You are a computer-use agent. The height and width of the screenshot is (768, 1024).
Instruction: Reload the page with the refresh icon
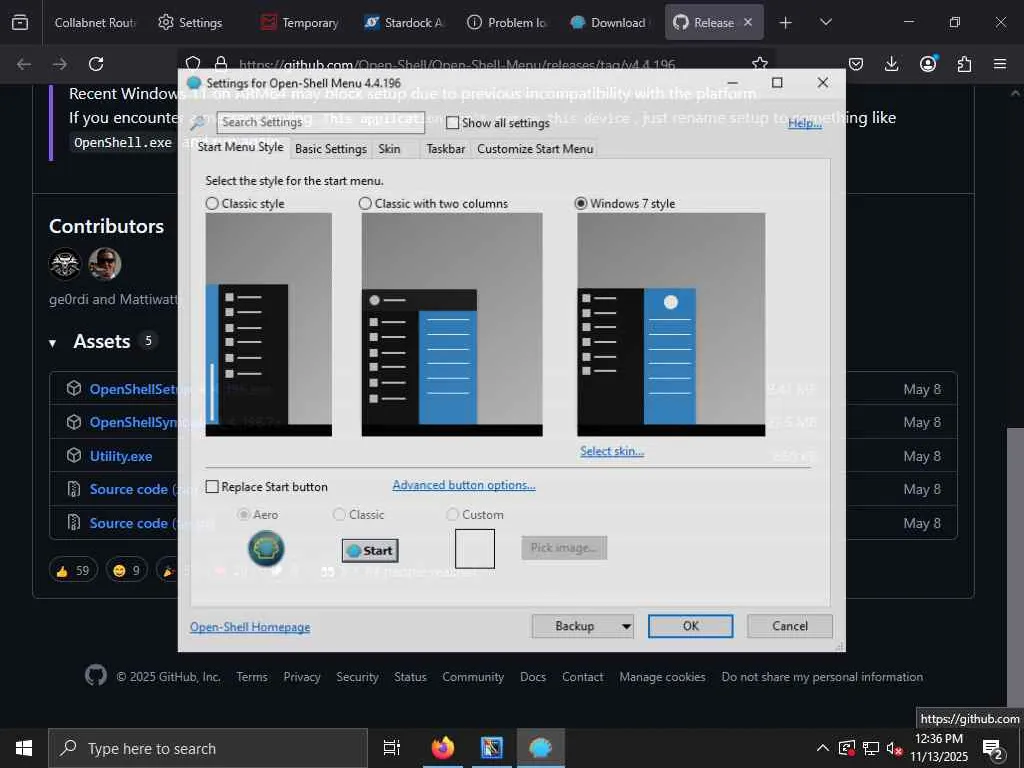96,64
